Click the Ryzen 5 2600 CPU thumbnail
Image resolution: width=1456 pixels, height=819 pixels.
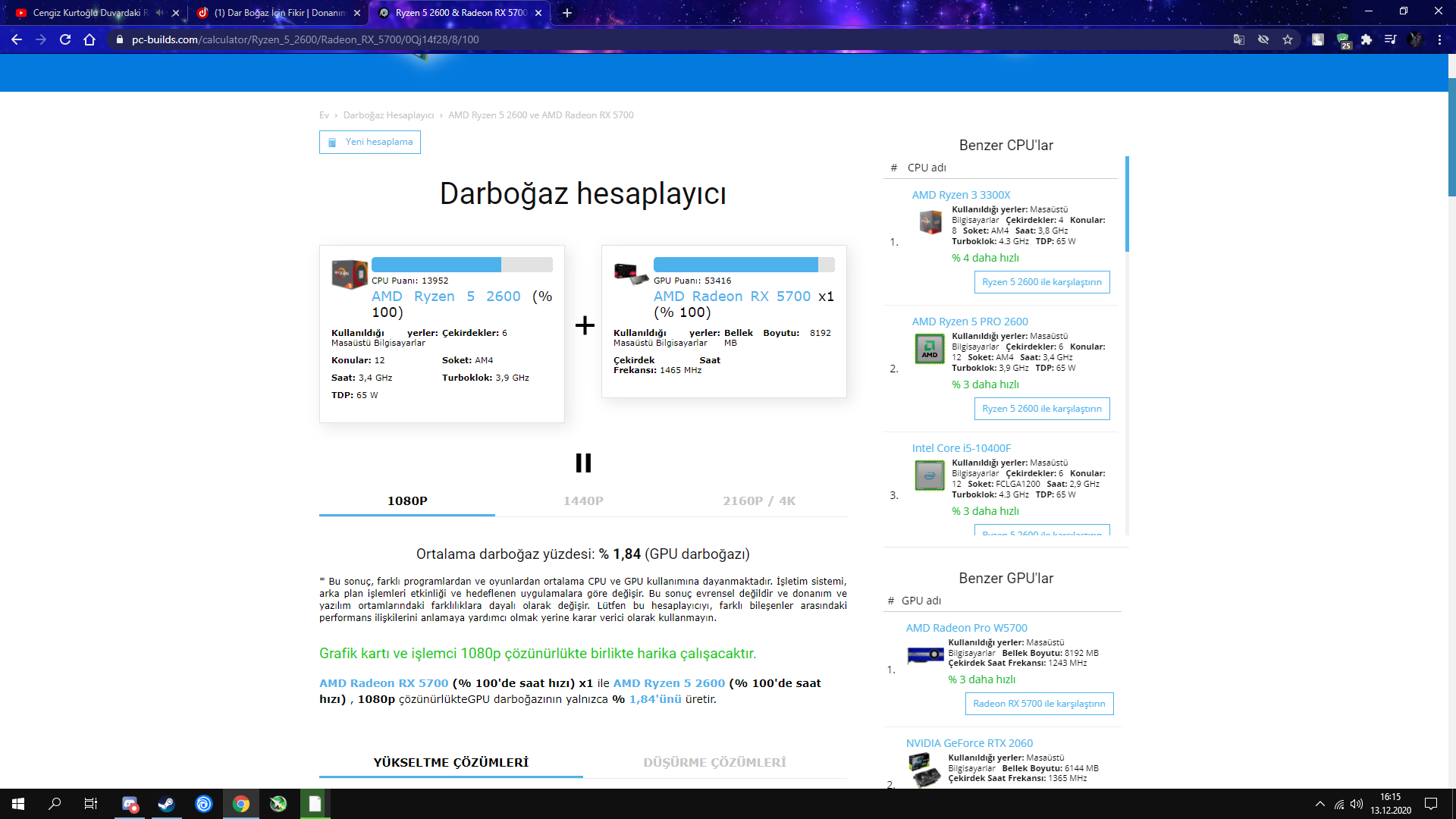click(x=350, y=274)
